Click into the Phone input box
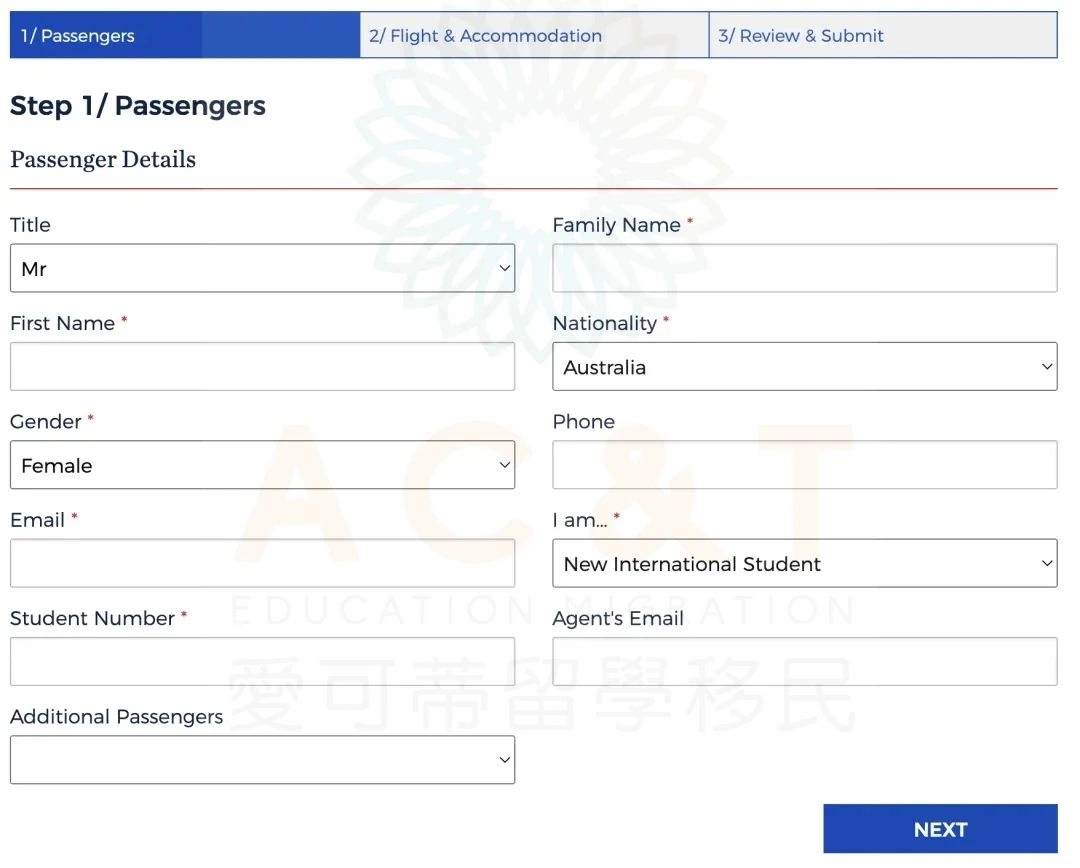The width and height of the screenshot is (1080, 868). point(804,465)
